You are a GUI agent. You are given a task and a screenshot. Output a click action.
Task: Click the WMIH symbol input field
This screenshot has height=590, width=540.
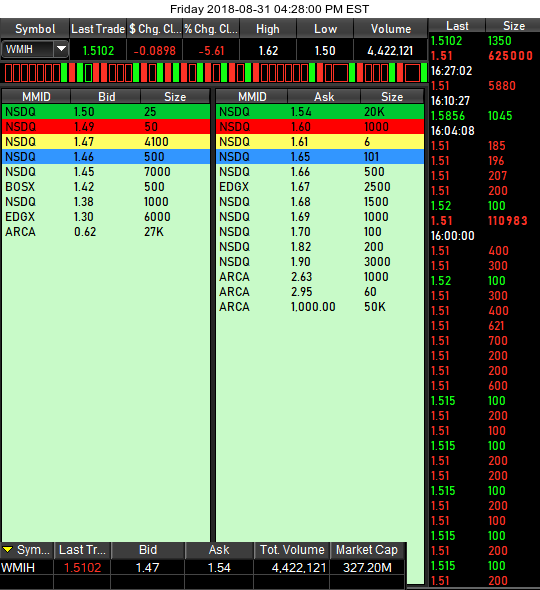[x=28, y=49]
